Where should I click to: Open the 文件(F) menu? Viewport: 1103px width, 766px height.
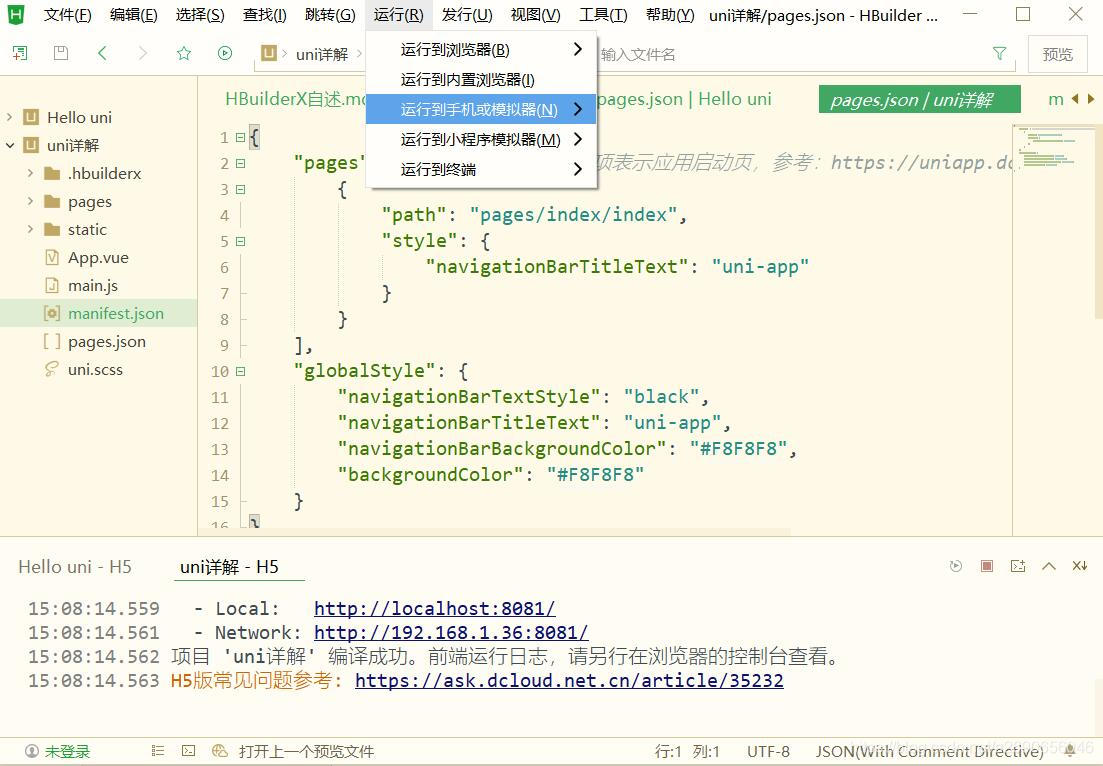click(68, 15)
